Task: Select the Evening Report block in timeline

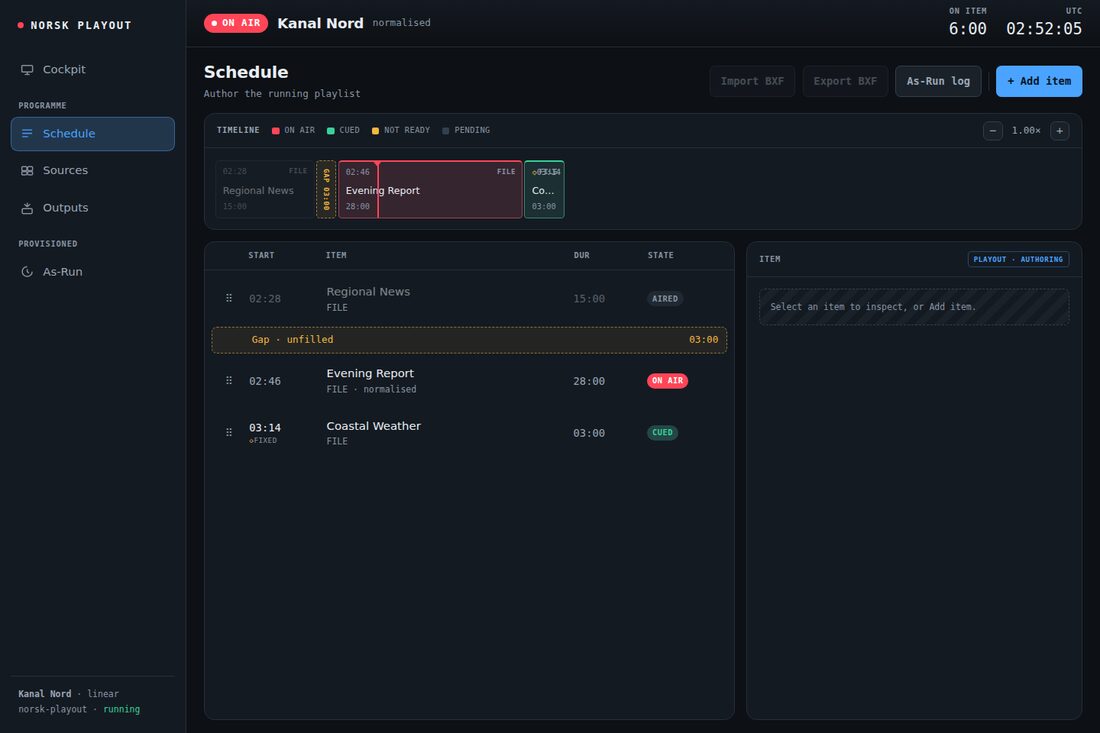Action: tap(430, 189)
